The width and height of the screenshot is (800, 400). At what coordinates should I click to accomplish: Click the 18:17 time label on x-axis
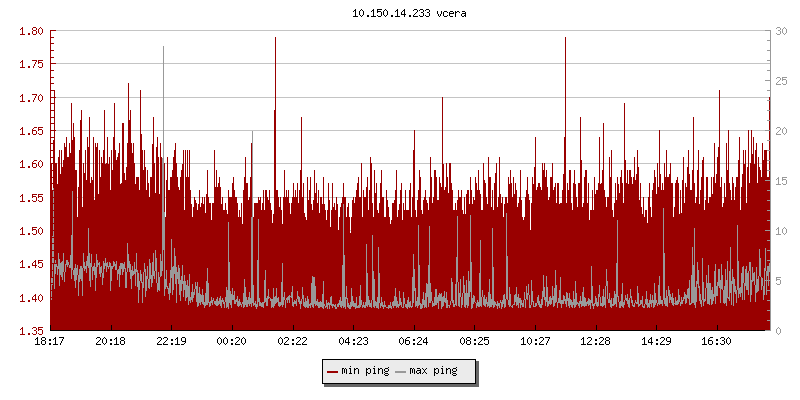click(x=50, y=341)
